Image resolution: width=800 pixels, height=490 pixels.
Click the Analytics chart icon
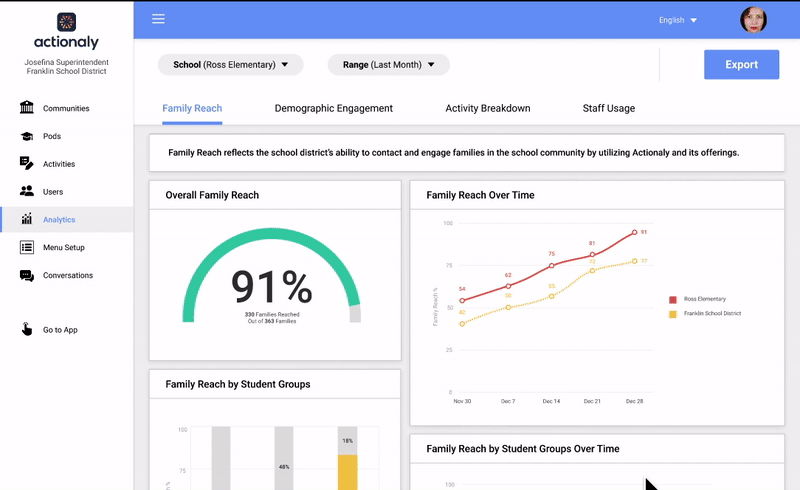click(27, 219)
